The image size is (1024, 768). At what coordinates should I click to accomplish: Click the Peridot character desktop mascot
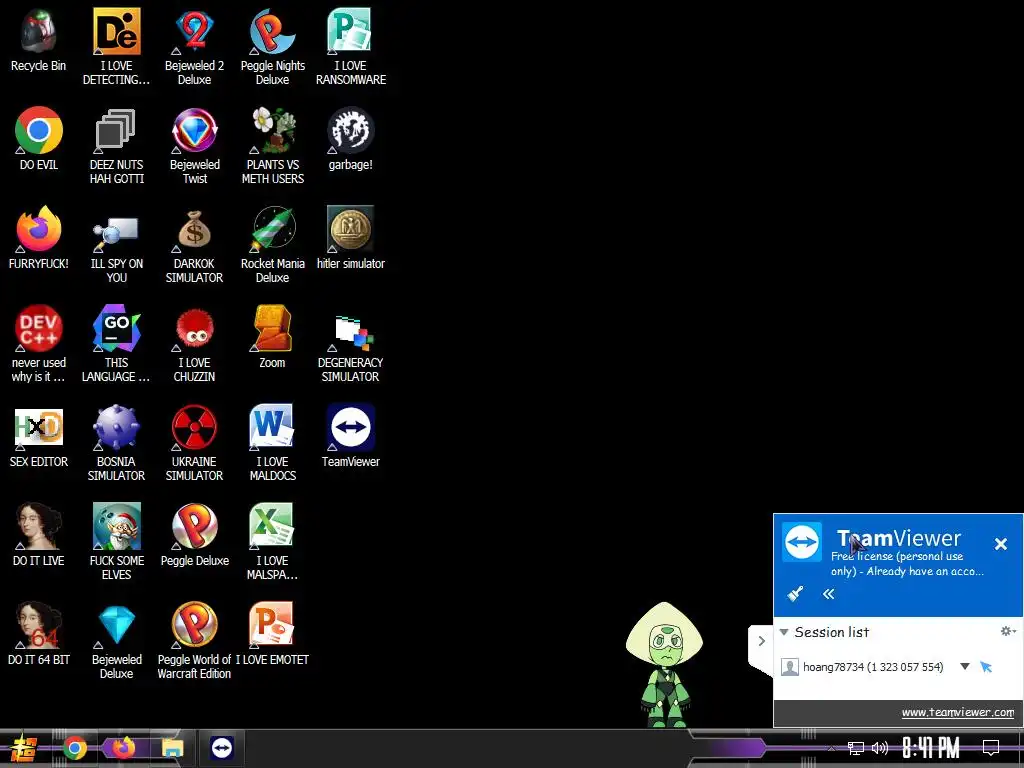664,663
